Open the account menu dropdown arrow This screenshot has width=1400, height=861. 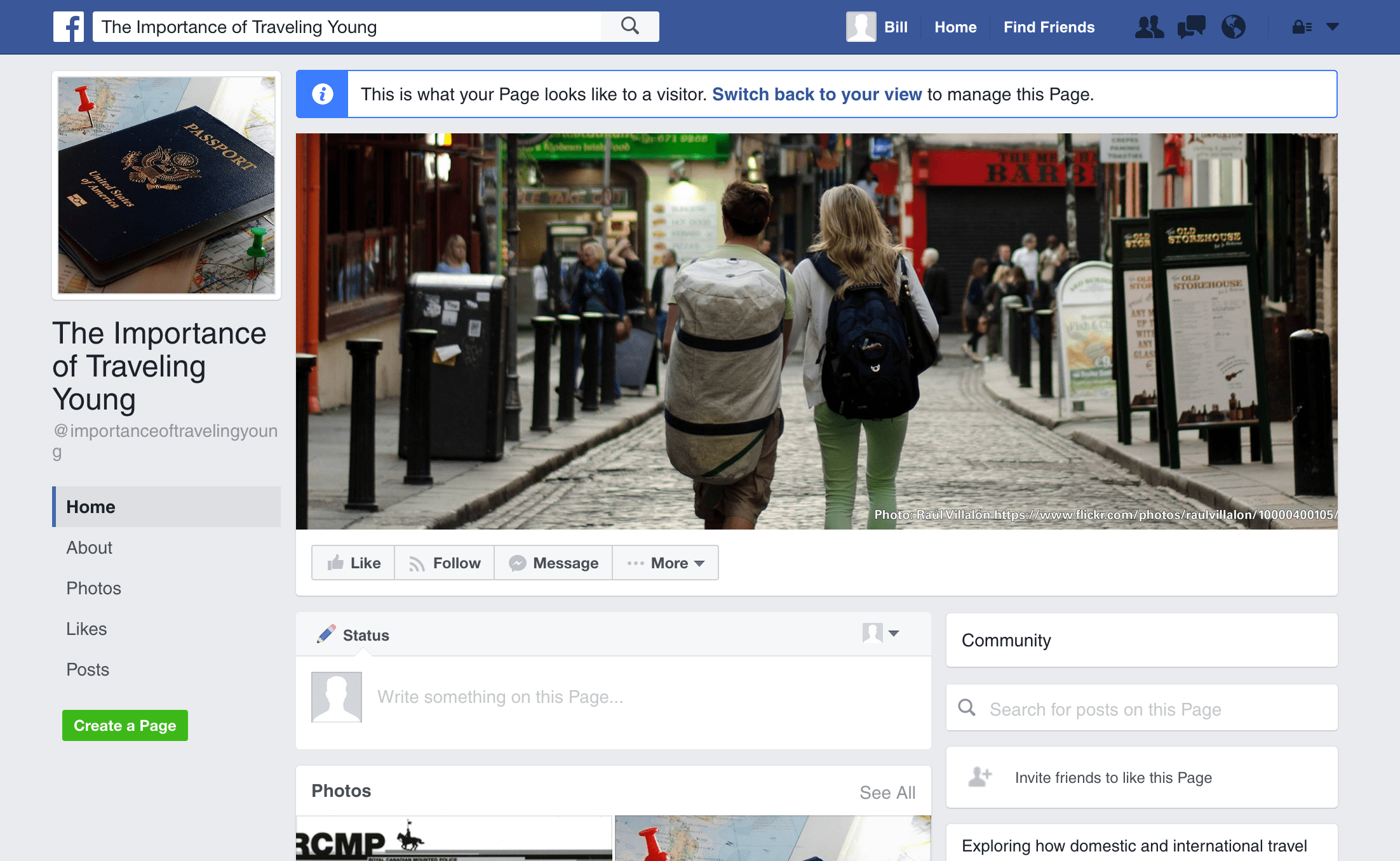[1333, 27]
